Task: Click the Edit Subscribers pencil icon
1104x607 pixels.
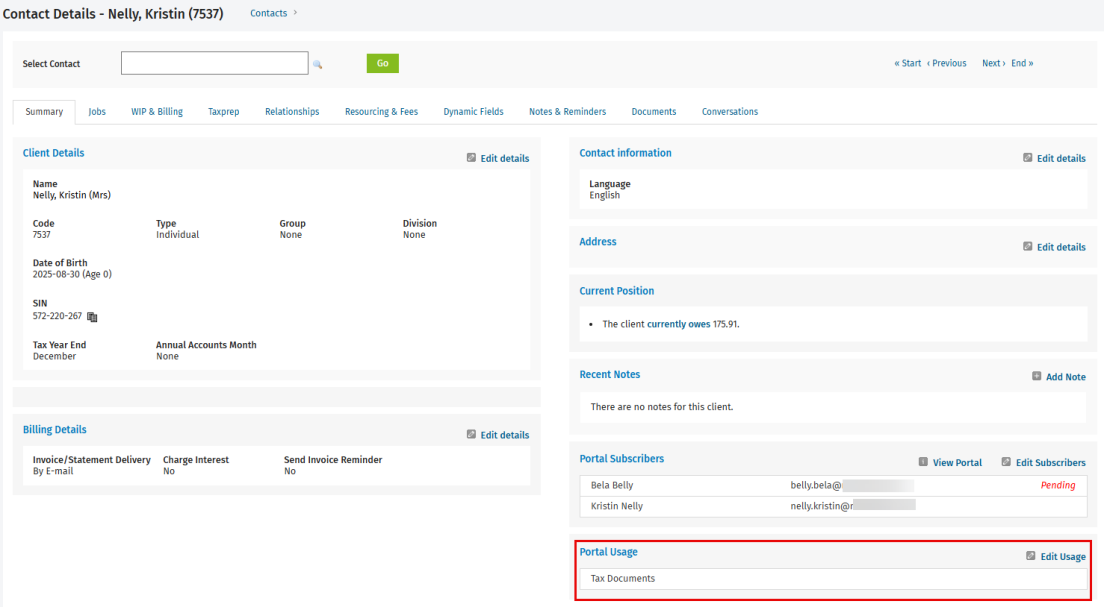Action: pos(1006,463)
